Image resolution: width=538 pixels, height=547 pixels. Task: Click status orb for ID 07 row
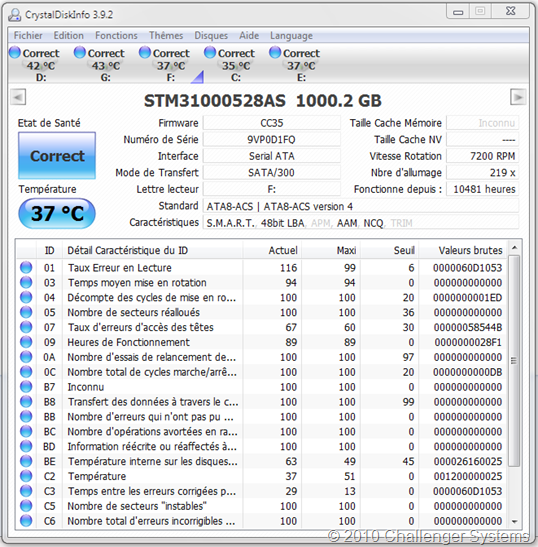26,327
